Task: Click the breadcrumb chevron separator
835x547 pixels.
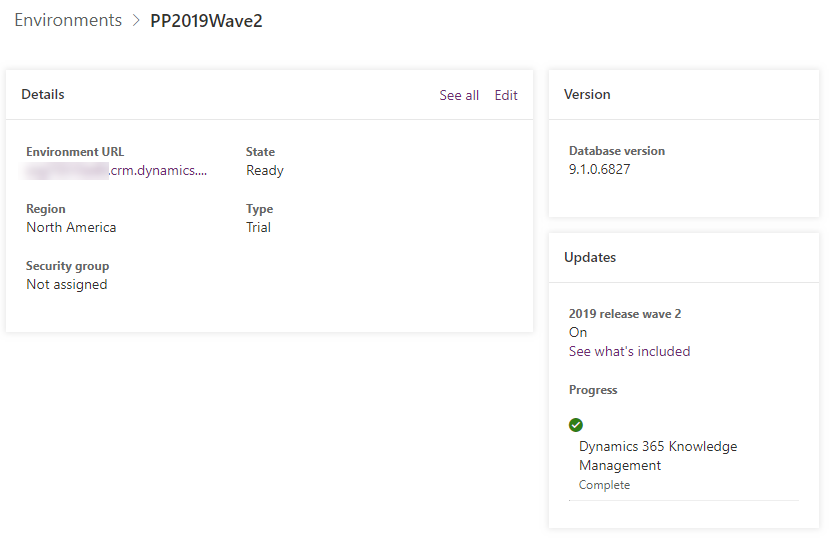Action: click(136, 20)
